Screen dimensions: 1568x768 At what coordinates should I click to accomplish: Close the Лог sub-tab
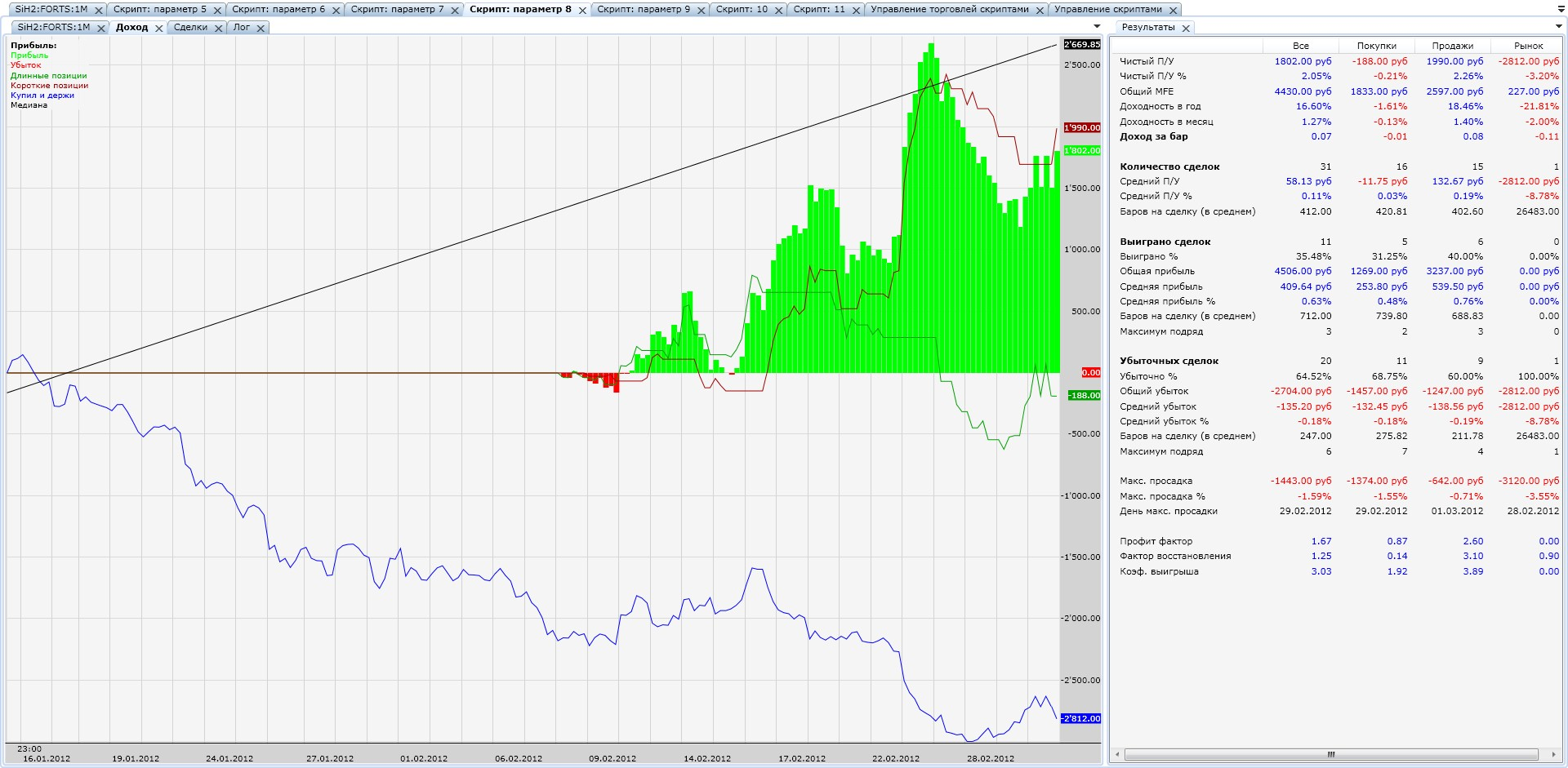pos(261,29)
